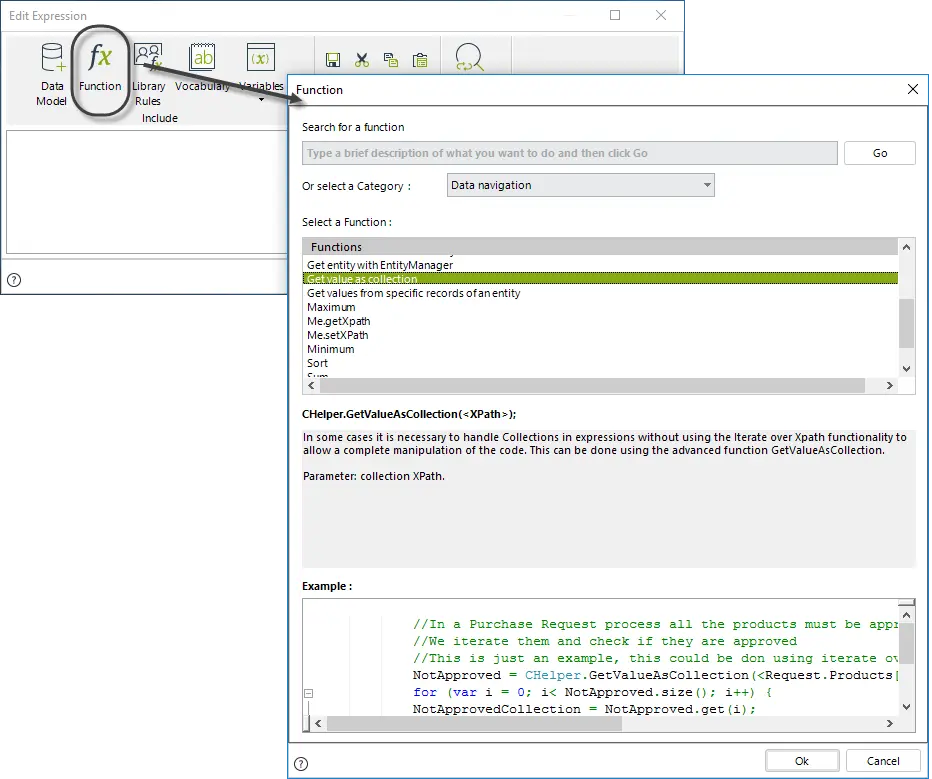Open help in the Edit Expression window
This screenshot has height=779, width=932.
click(x=14, y=280)
